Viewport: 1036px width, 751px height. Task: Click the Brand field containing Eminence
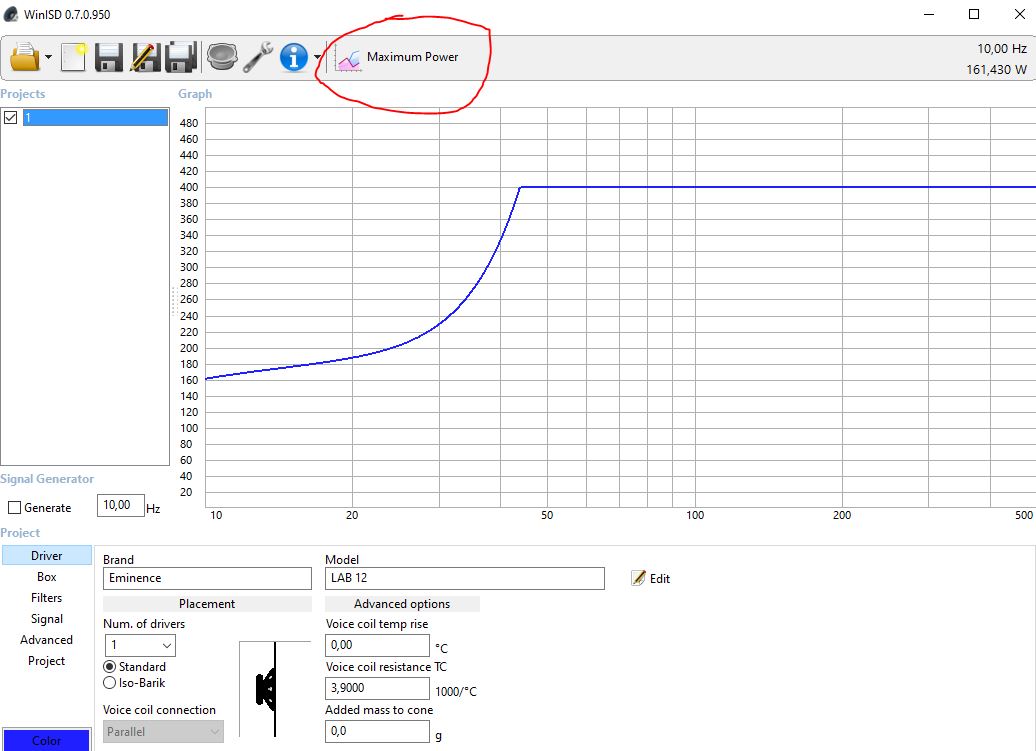click(207, 579)
